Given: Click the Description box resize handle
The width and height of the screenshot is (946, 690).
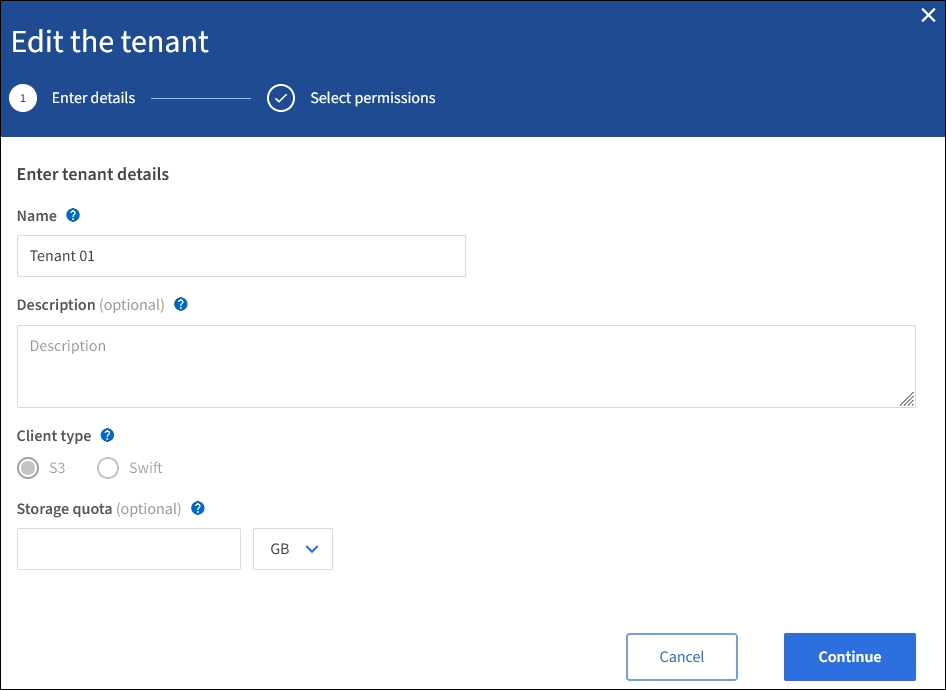Looking at the screenshot, I should (907, 399).
